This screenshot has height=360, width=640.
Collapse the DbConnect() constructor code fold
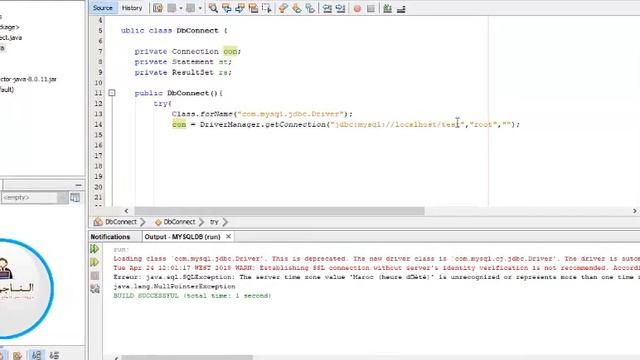111,93
